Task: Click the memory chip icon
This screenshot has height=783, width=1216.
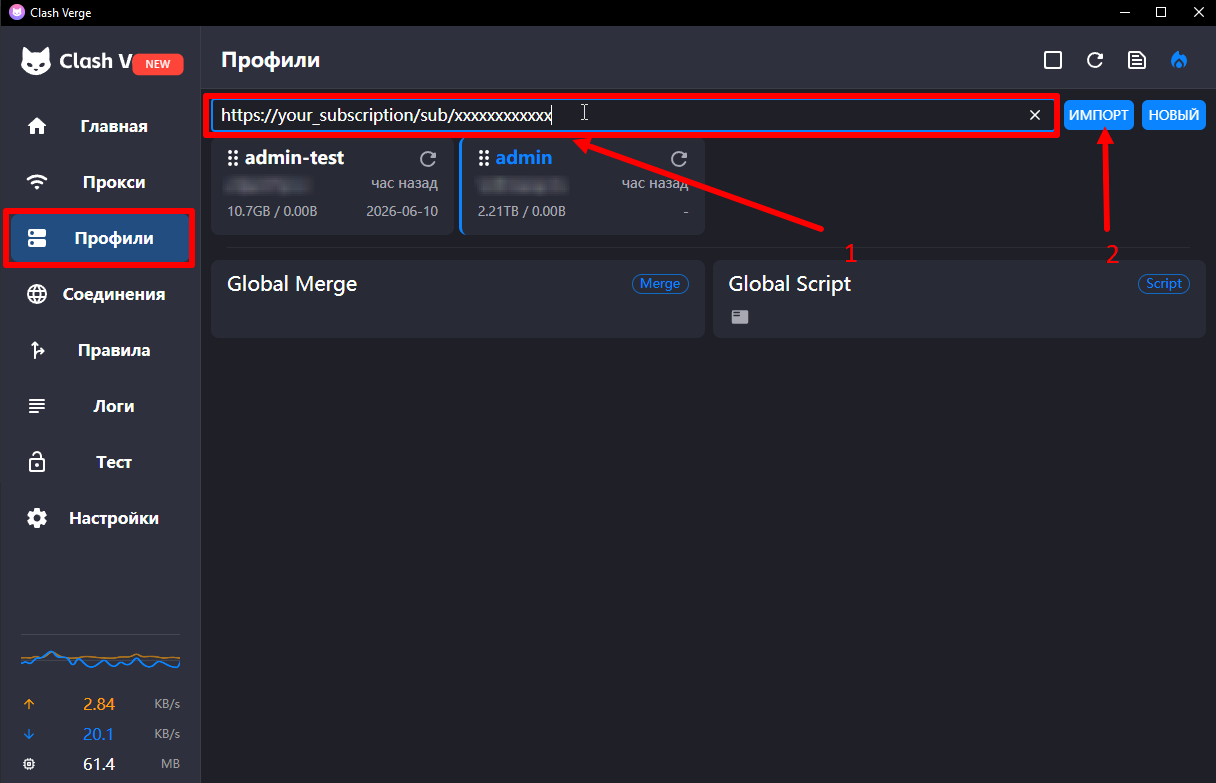Action: point(29,764)
